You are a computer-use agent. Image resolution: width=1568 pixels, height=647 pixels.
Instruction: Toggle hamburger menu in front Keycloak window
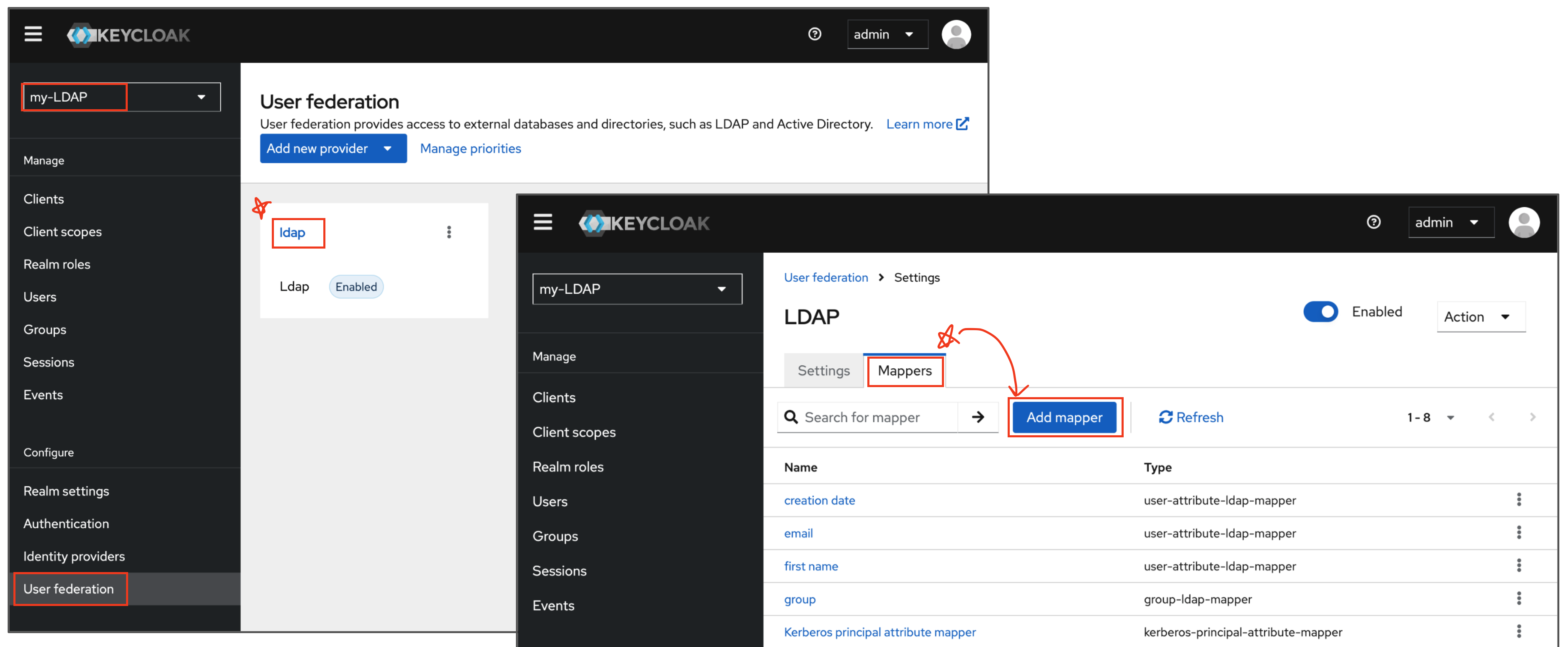tap(543, 223)
